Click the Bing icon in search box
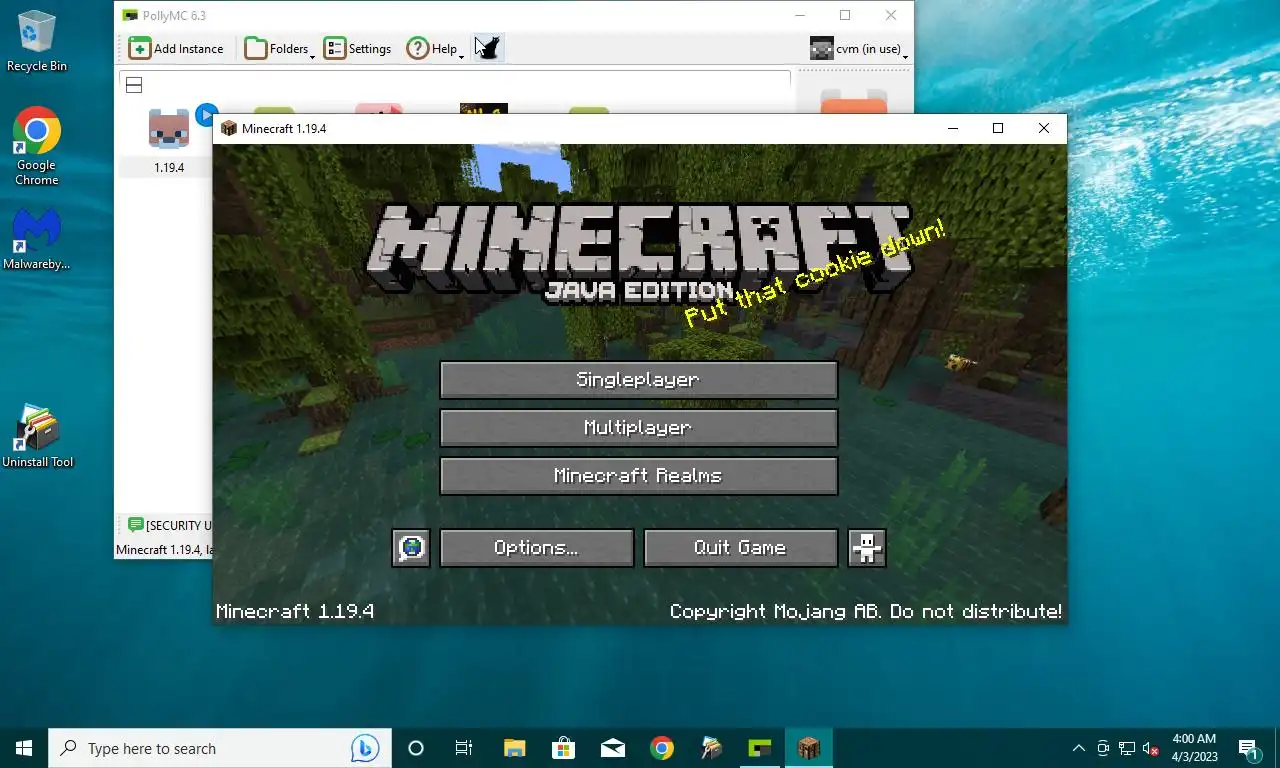 (x=365, y=748)
